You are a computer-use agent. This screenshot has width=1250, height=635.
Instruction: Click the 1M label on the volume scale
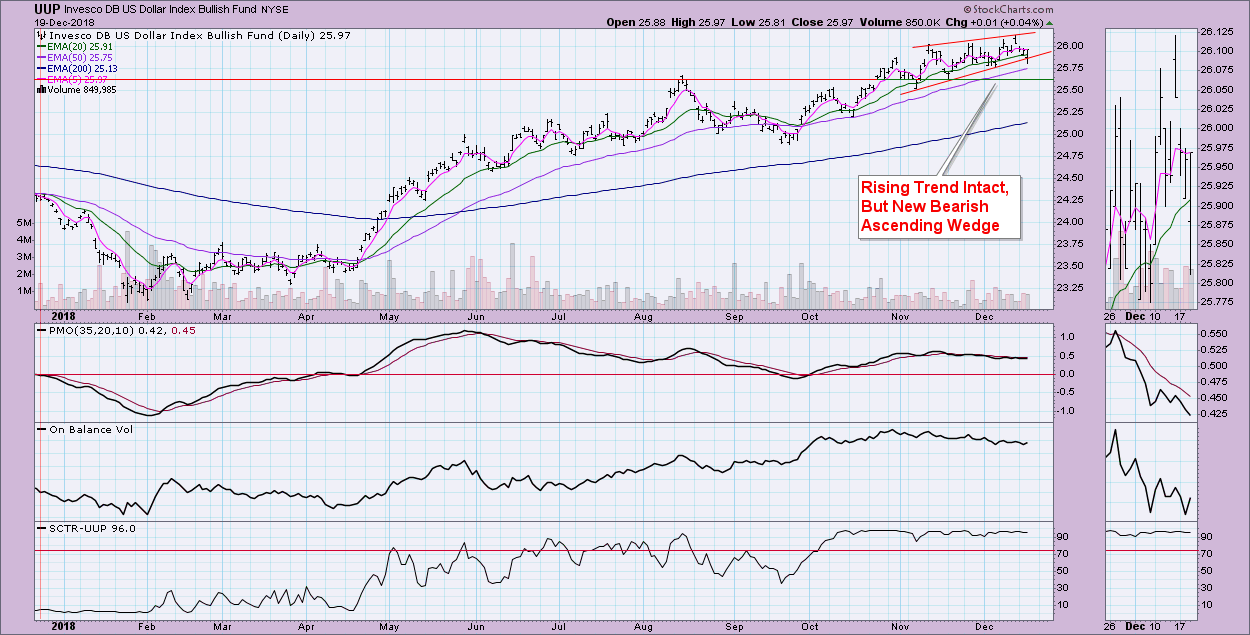(x=24, y=291)
